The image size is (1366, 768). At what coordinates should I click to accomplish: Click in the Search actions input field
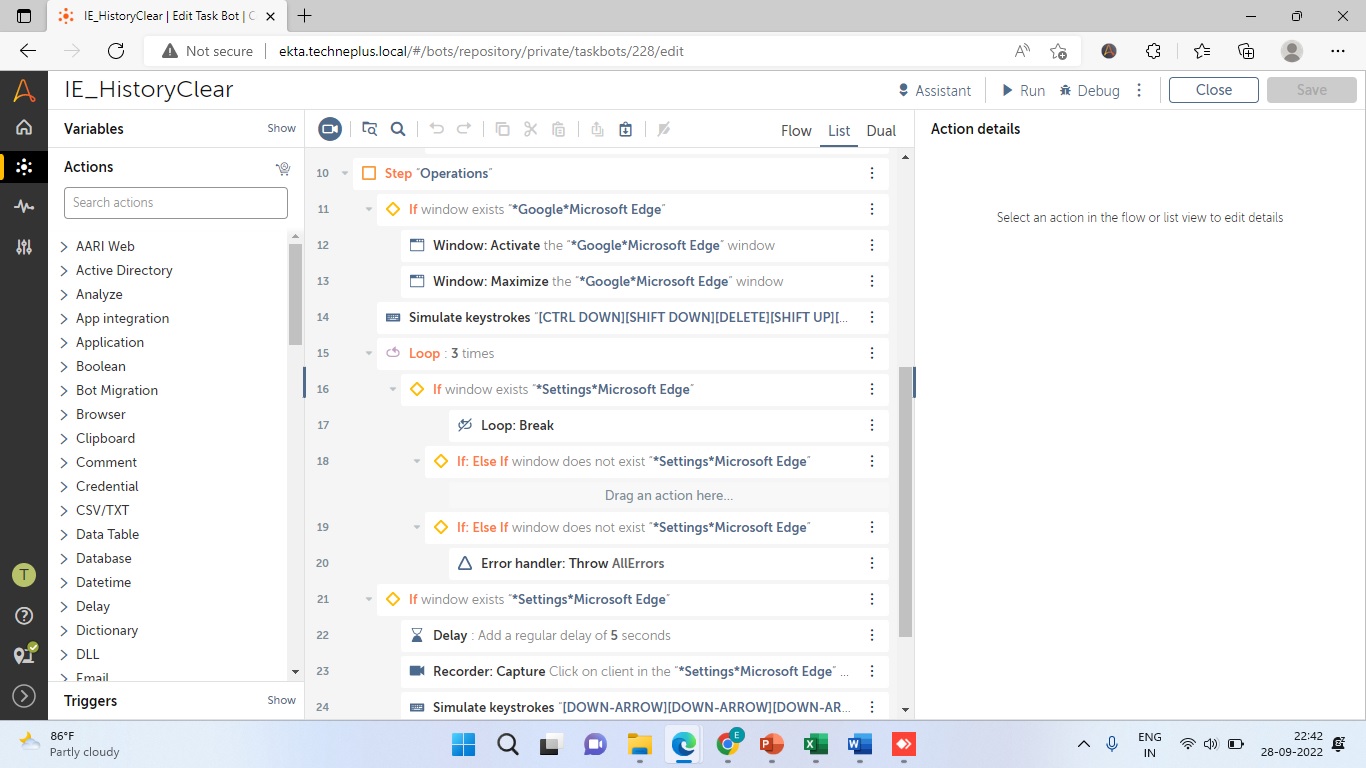(x=176, y=203)
